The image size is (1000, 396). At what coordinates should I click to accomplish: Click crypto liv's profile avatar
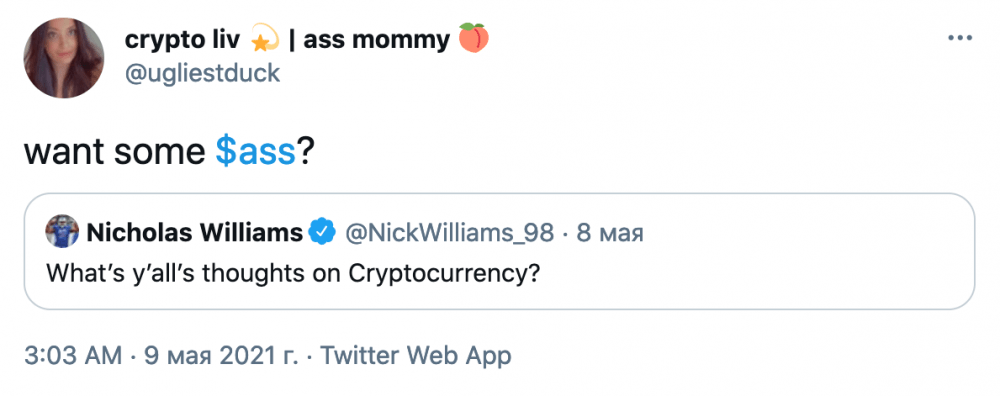coord(64,58)
